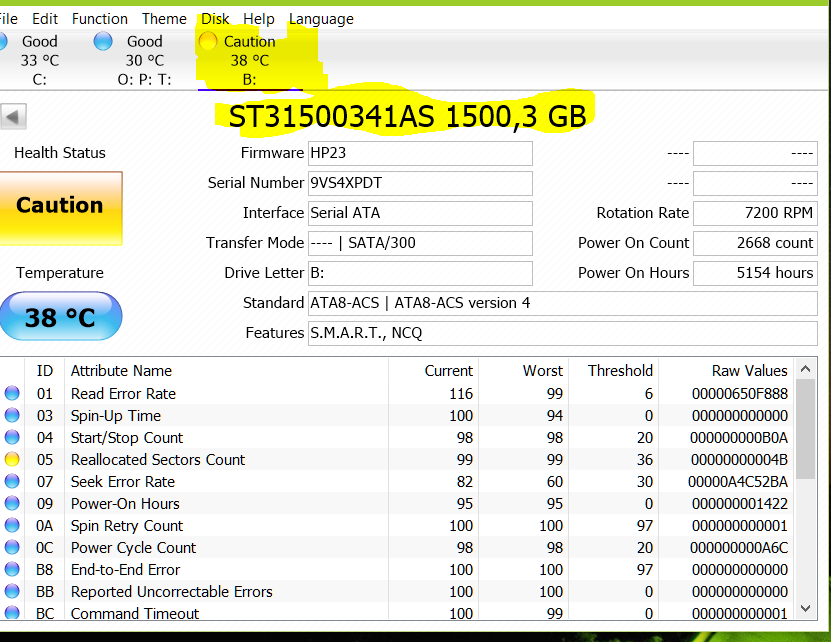Click the status dot for Spin-Up Time

pyautogui.click(x=12, y=415)
